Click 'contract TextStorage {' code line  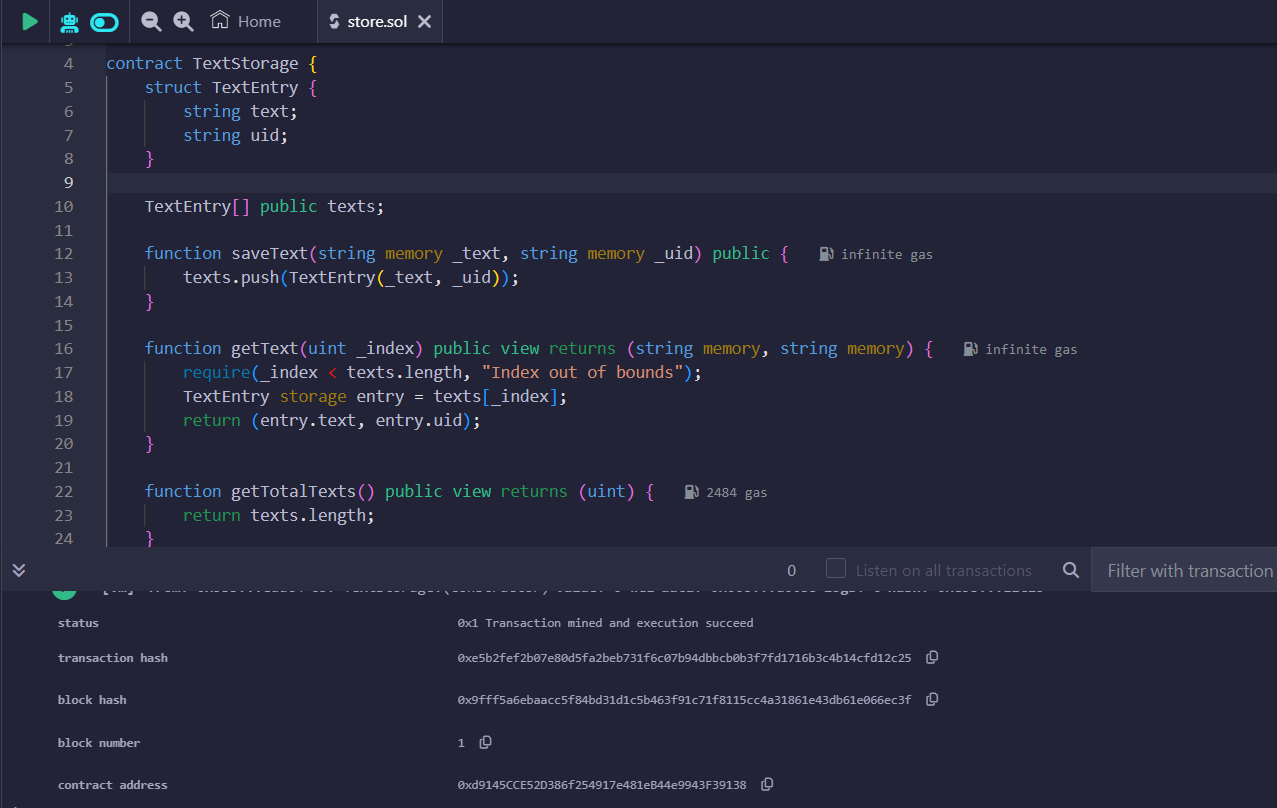point(211,63)
